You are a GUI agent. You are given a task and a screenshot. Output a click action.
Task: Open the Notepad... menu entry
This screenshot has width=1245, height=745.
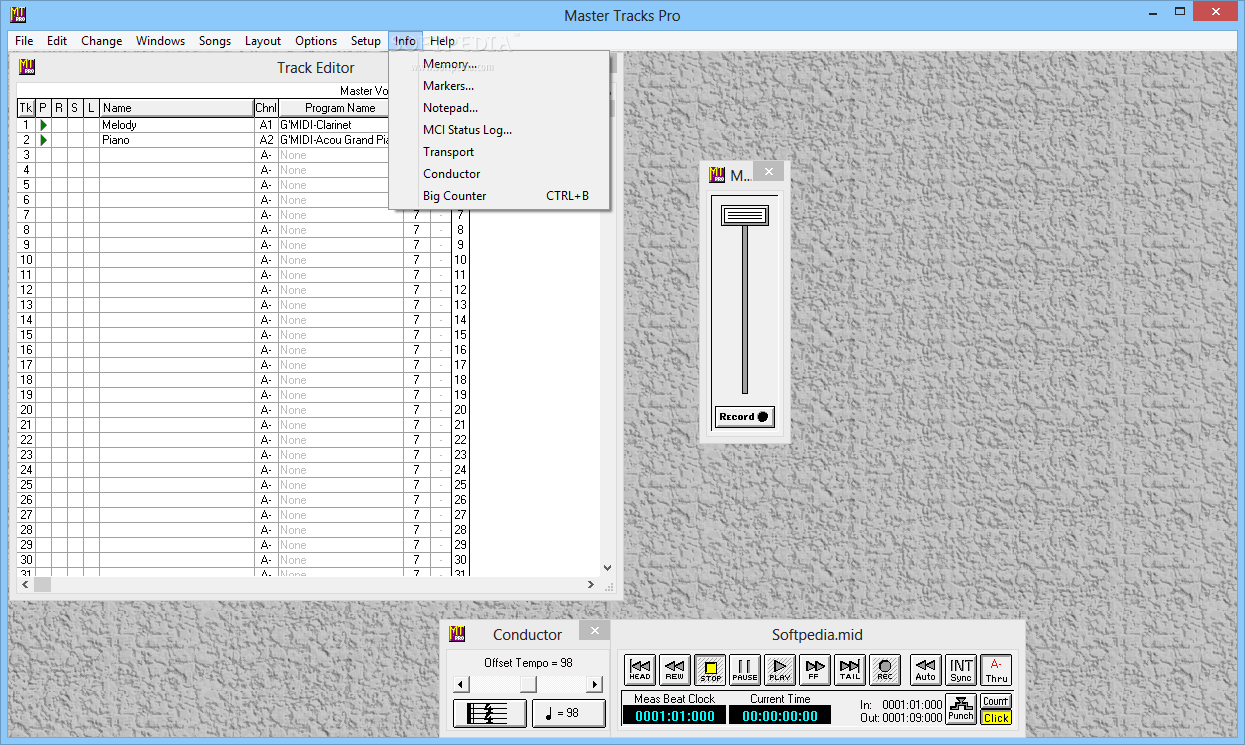pyautogui.click(x=499, y=108)
